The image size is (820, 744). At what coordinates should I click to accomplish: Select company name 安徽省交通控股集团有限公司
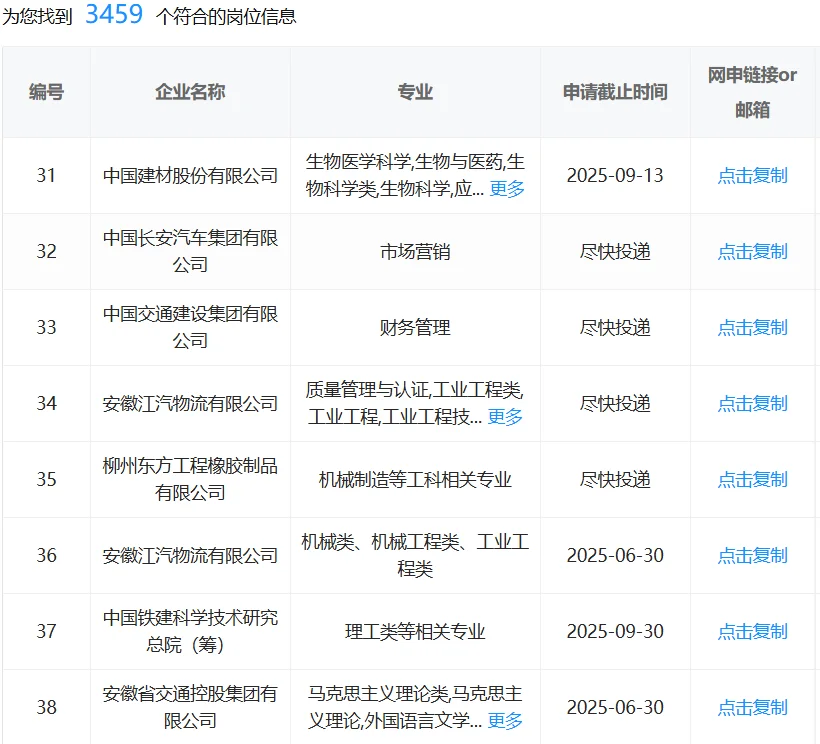click(190, 707)
